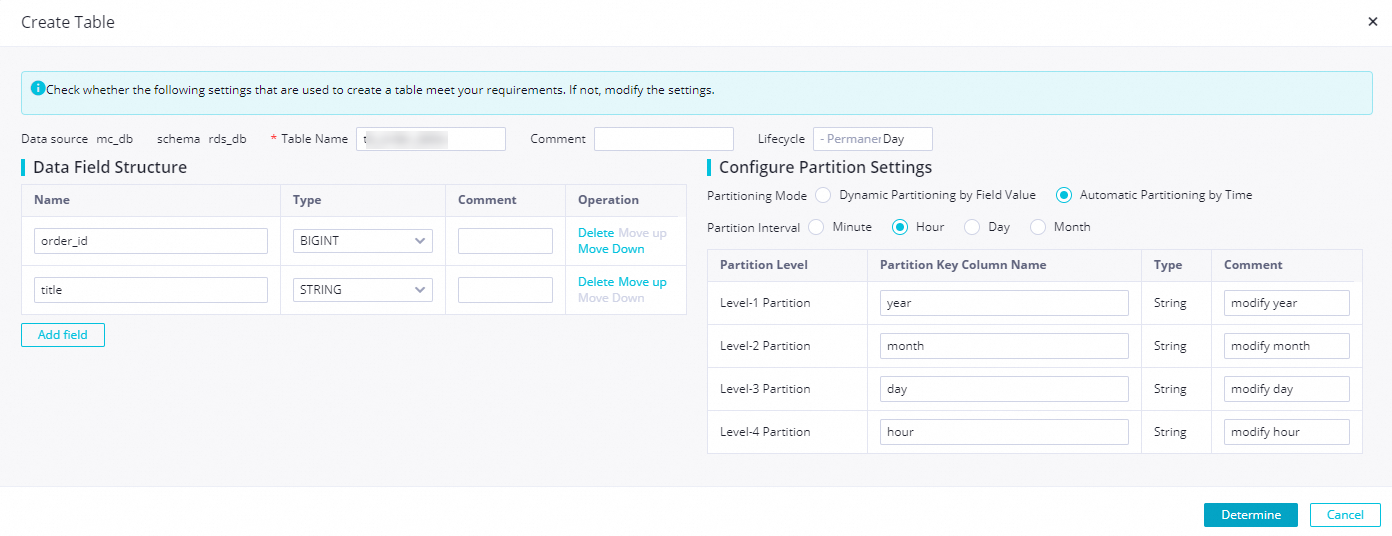This screenshot has width=1392, height=536.
Task: Click the Add field button
Action: 63,335
